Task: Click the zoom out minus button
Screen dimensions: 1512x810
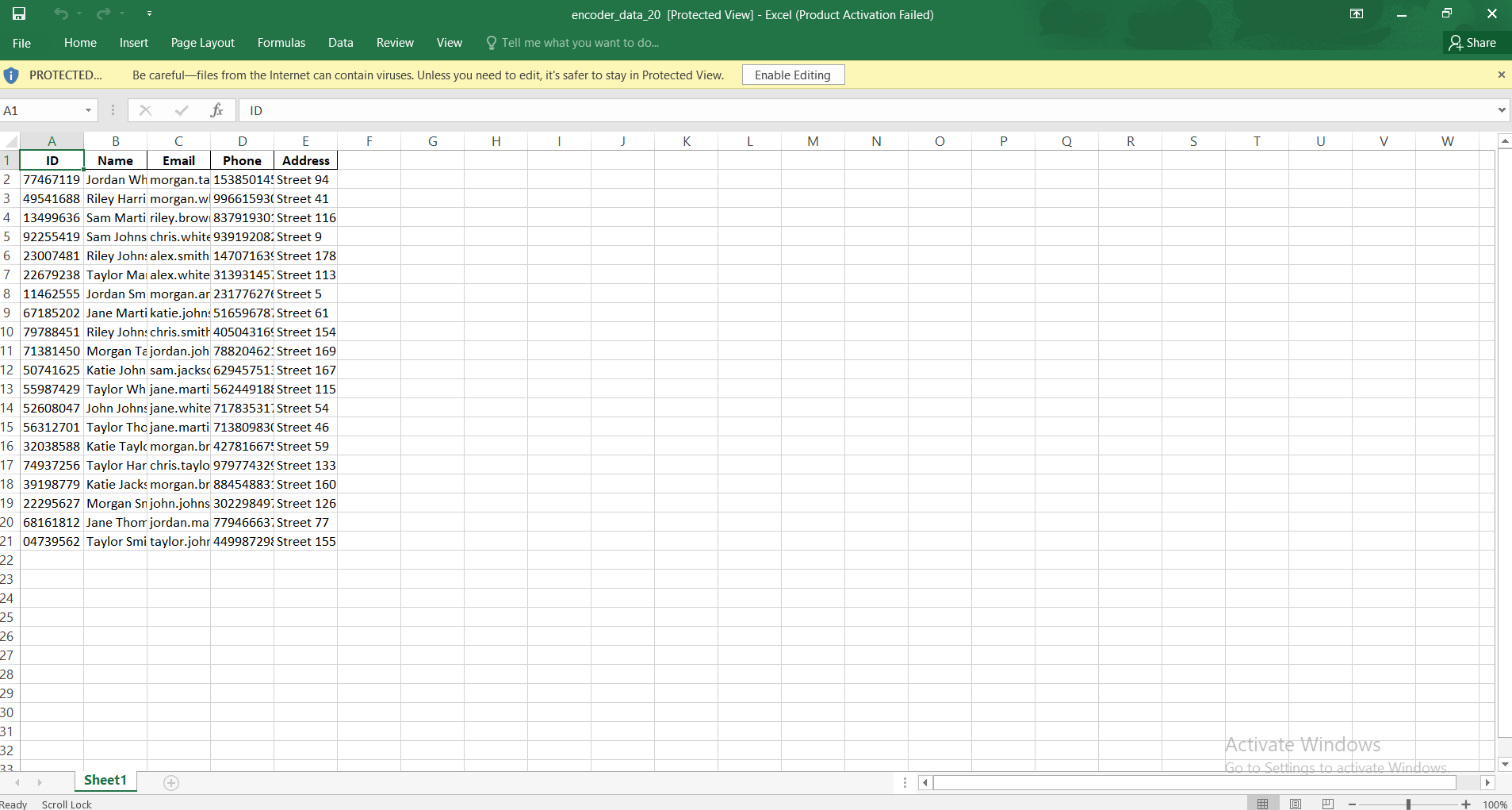Action: [x=1352, y=804]
